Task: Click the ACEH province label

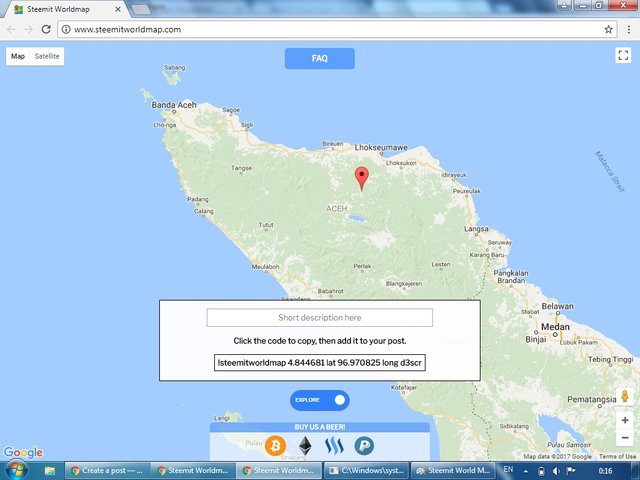Action: [336, 209]
